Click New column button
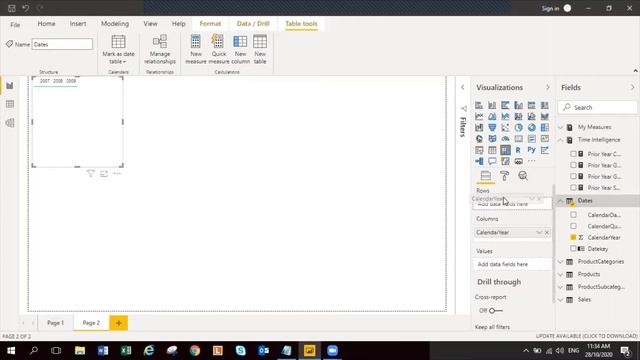 coord(240,49)
